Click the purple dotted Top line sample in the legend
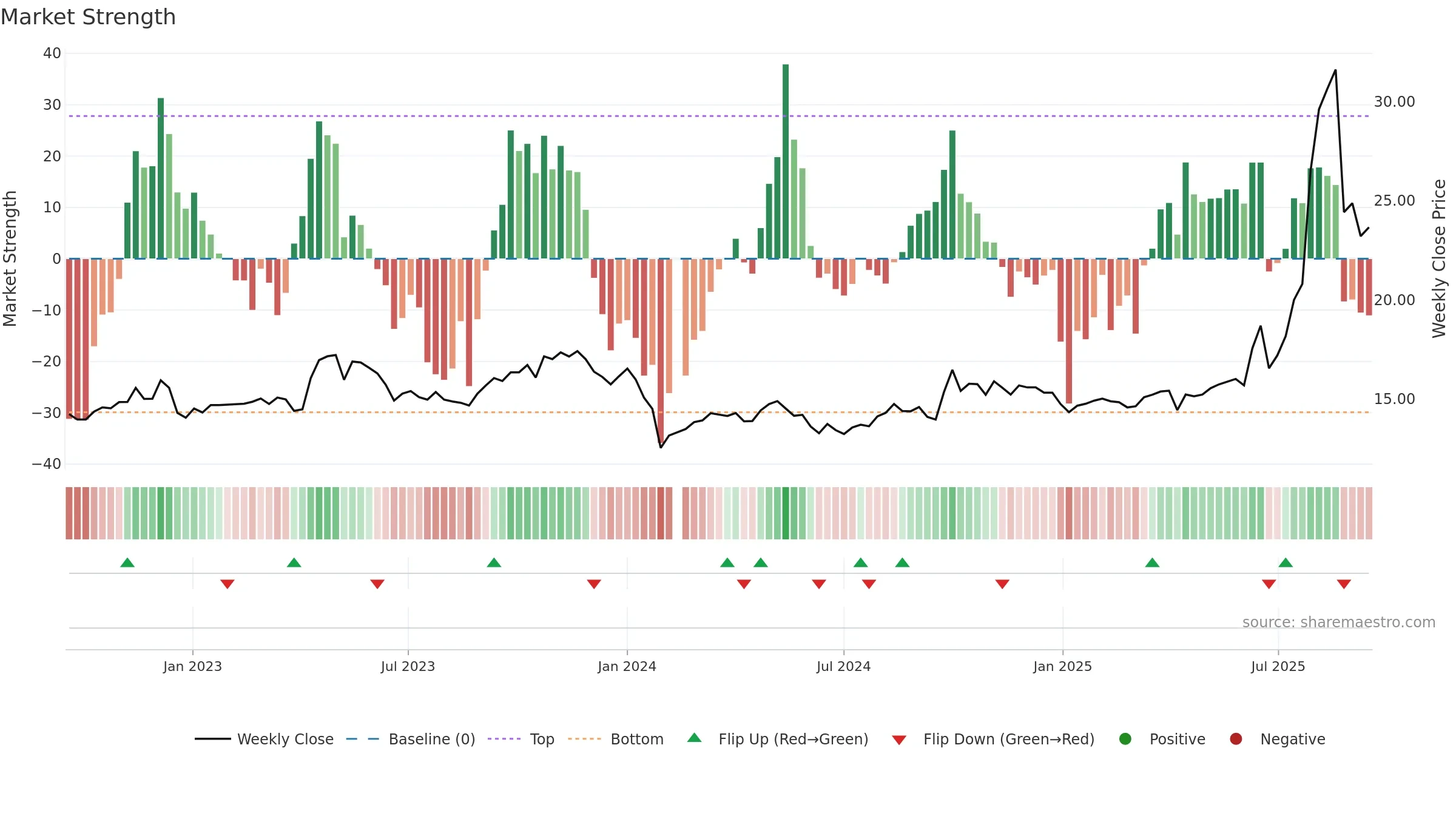This screenshot has width=1456, height=819. 504,739
